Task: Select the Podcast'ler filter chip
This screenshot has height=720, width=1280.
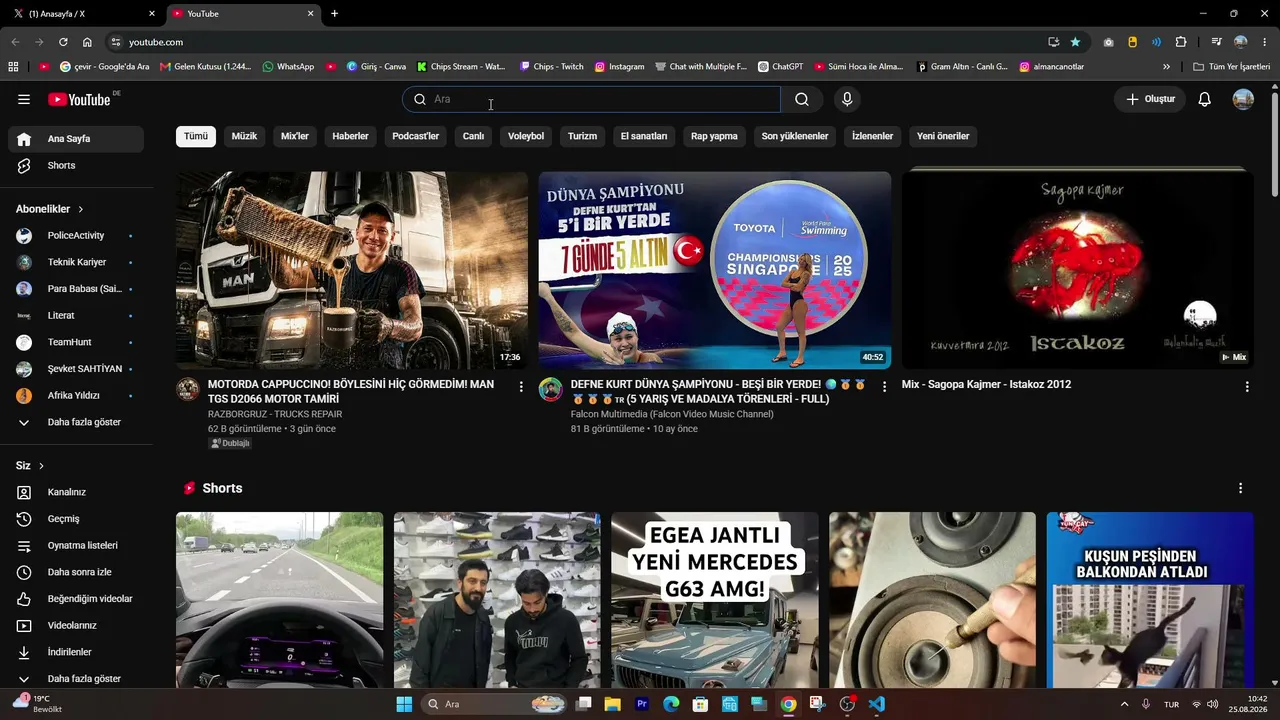Action: click(416, 136)
